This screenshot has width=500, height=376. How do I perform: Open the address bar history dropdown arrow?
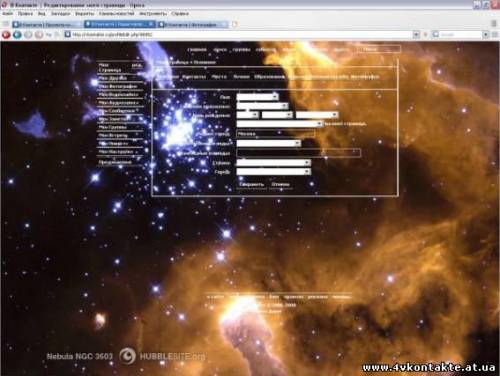(416, 34)
